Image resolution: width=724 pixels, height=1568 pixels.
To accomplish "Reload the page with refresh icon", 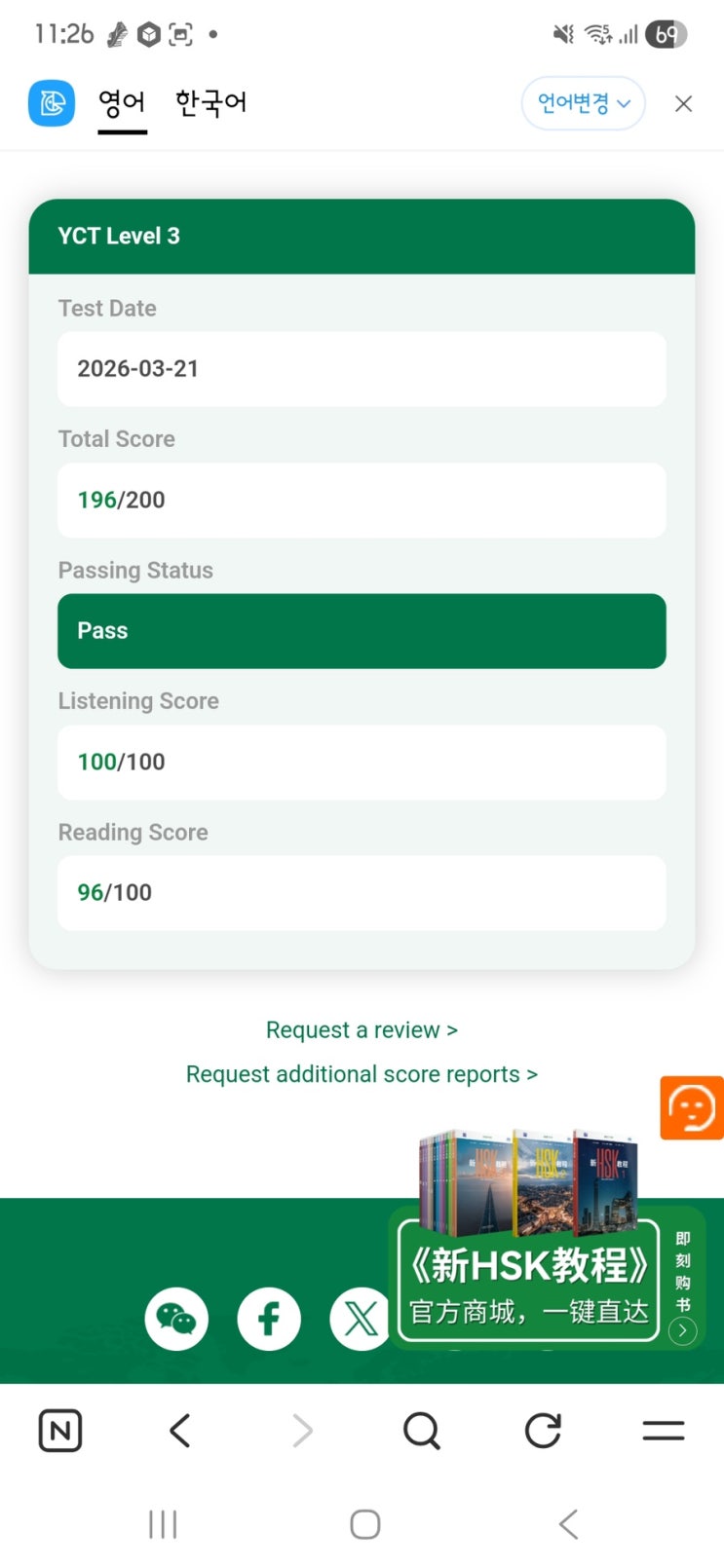I will click(x=543, y=1431).
